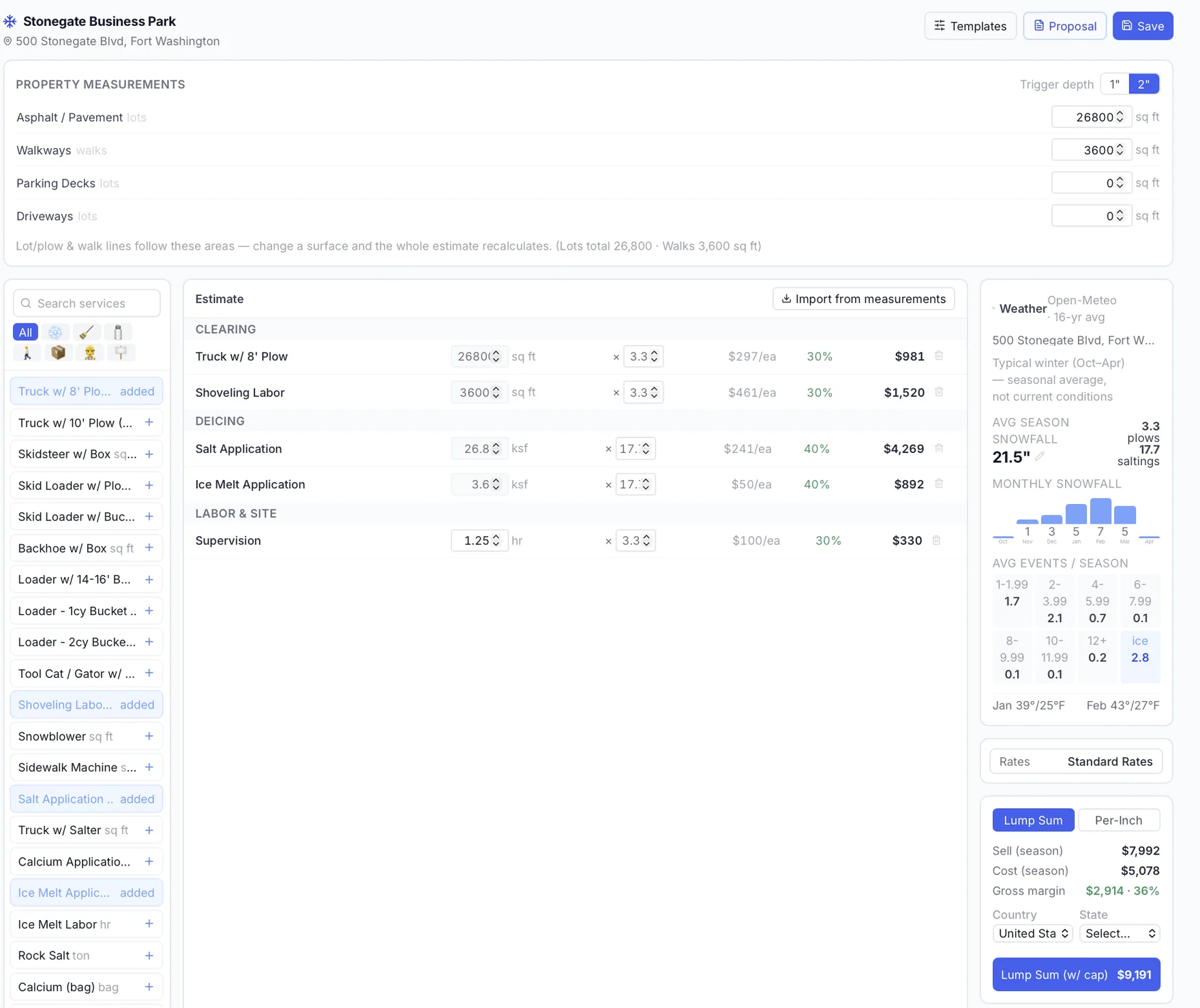Add Skid Loader w/ Bucket service
Viewport: 1200px width, 1008px height.
149,517
